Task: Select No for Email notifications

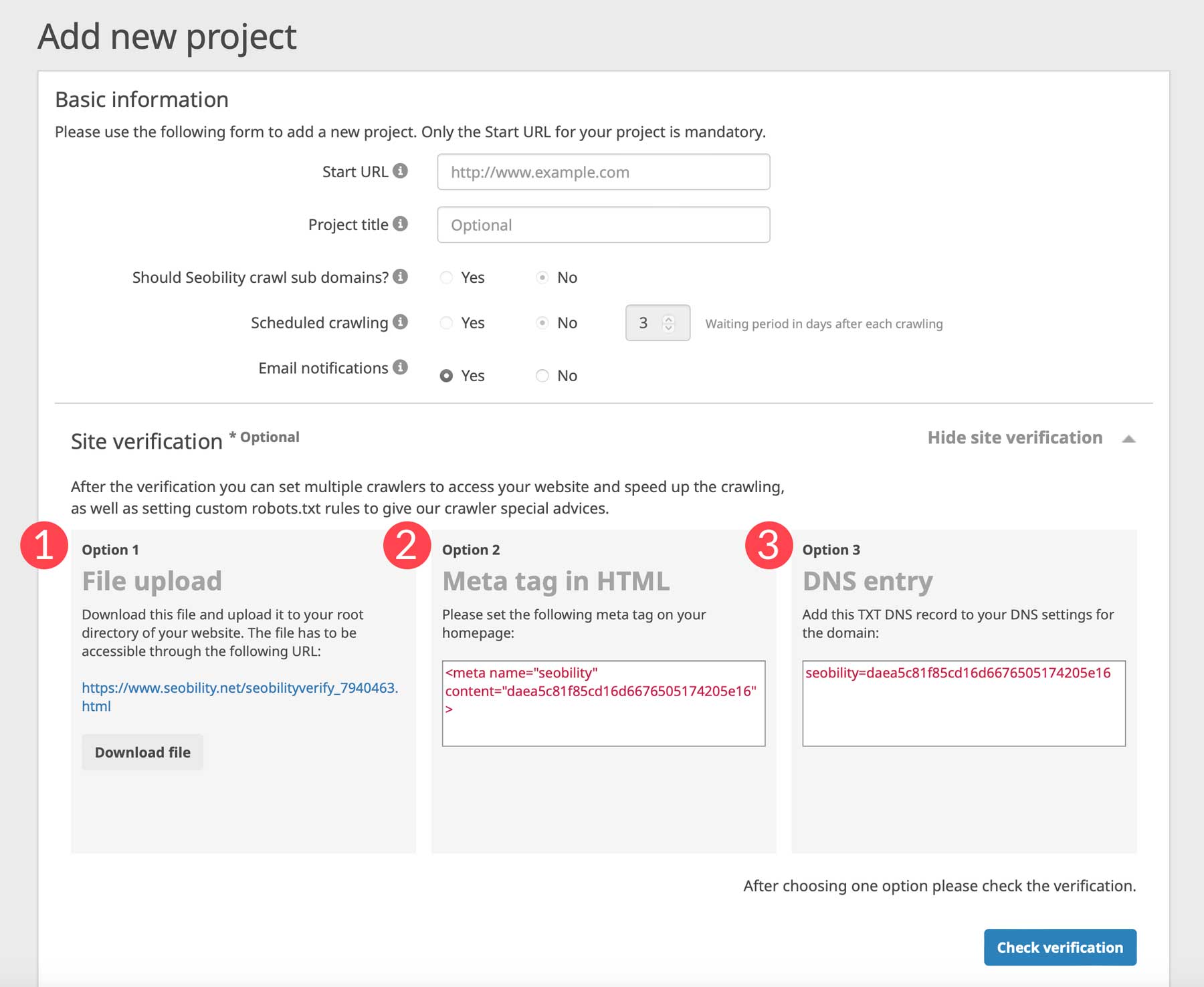Action: pyautogui.click(x=542, y=376)
